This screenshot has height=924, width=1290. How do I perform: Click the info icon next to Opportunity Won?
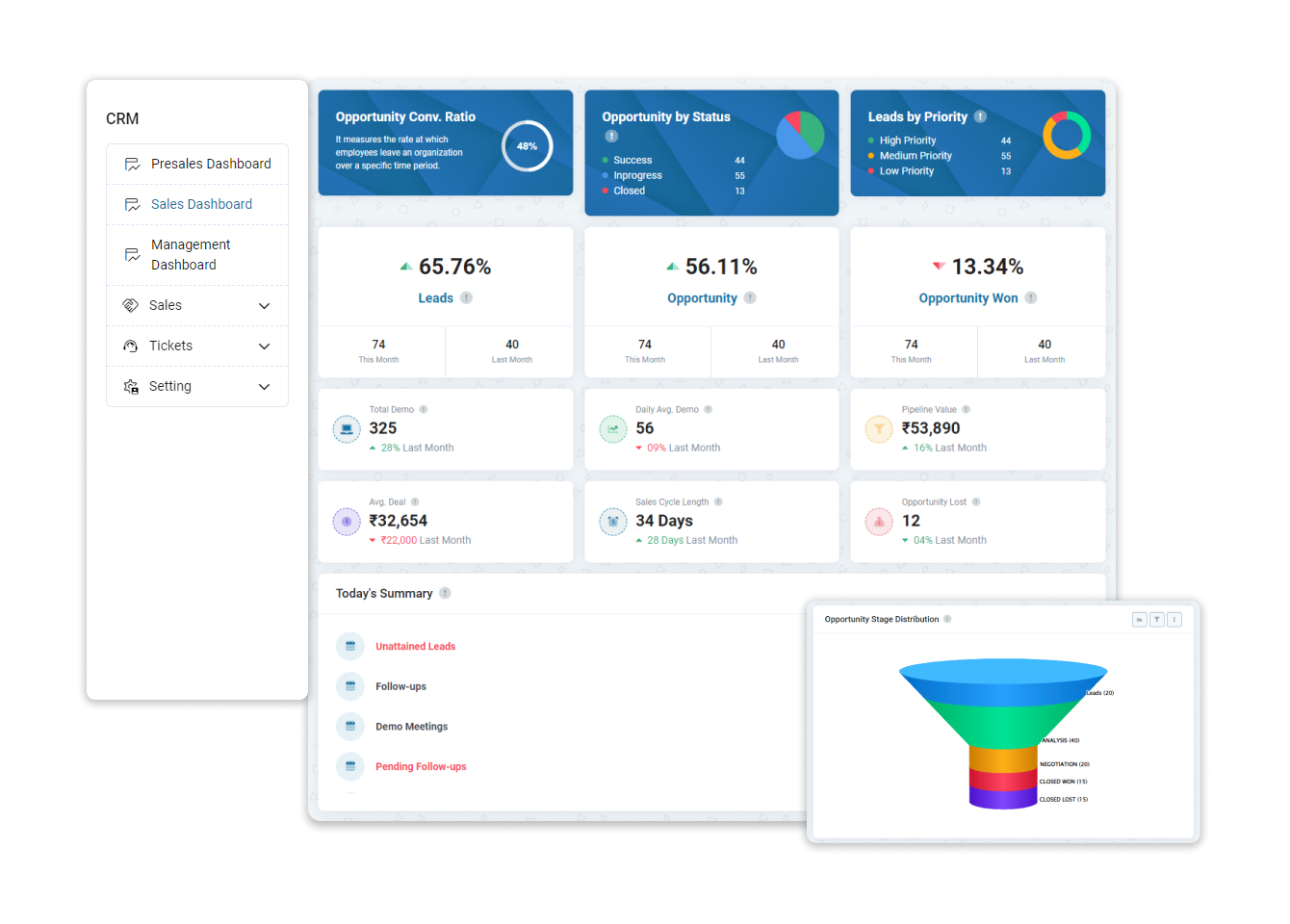click(x=1030, y=298)
